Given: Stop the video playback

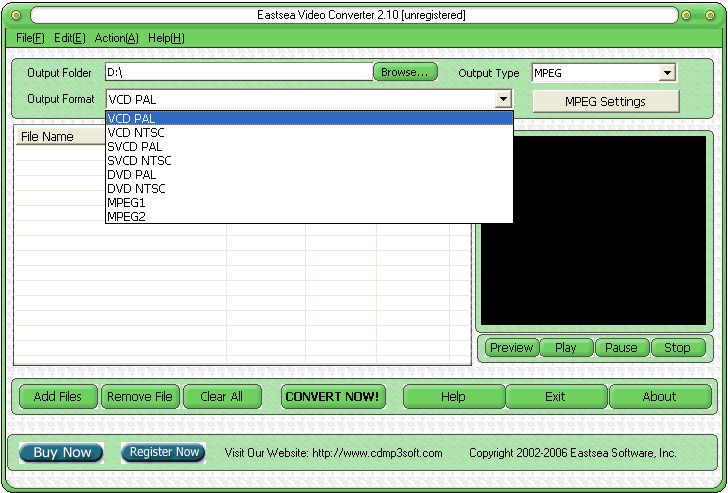Looking at the screenshot, I should click(x=677, y=348).
